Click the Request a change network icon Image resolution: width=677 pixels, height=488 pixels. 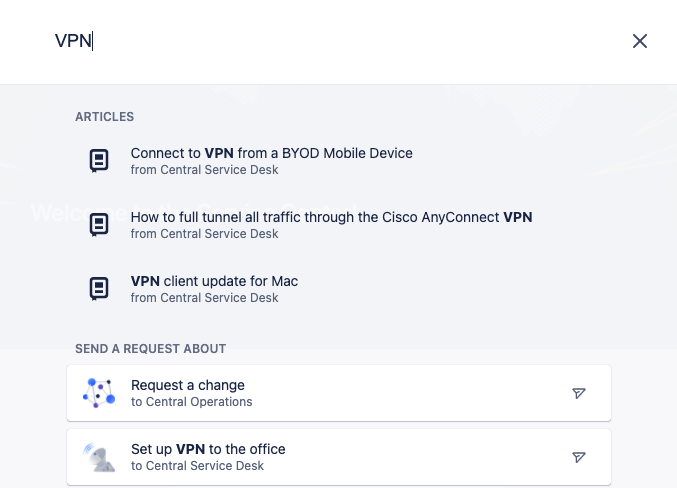[x=99, y=393]
